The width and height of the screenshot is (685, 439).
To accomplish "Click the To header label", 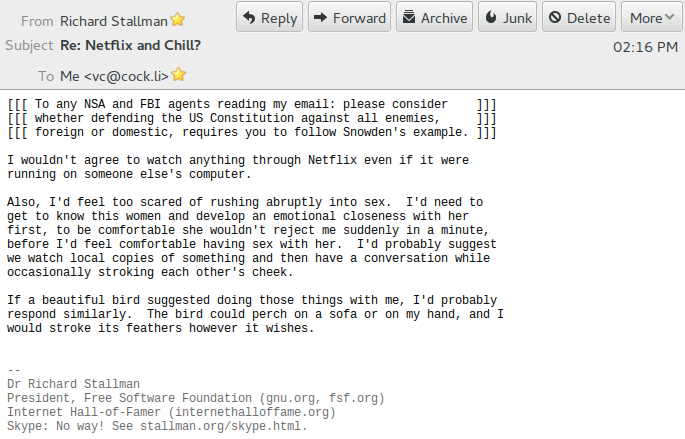I will click(x=46, y=75).
